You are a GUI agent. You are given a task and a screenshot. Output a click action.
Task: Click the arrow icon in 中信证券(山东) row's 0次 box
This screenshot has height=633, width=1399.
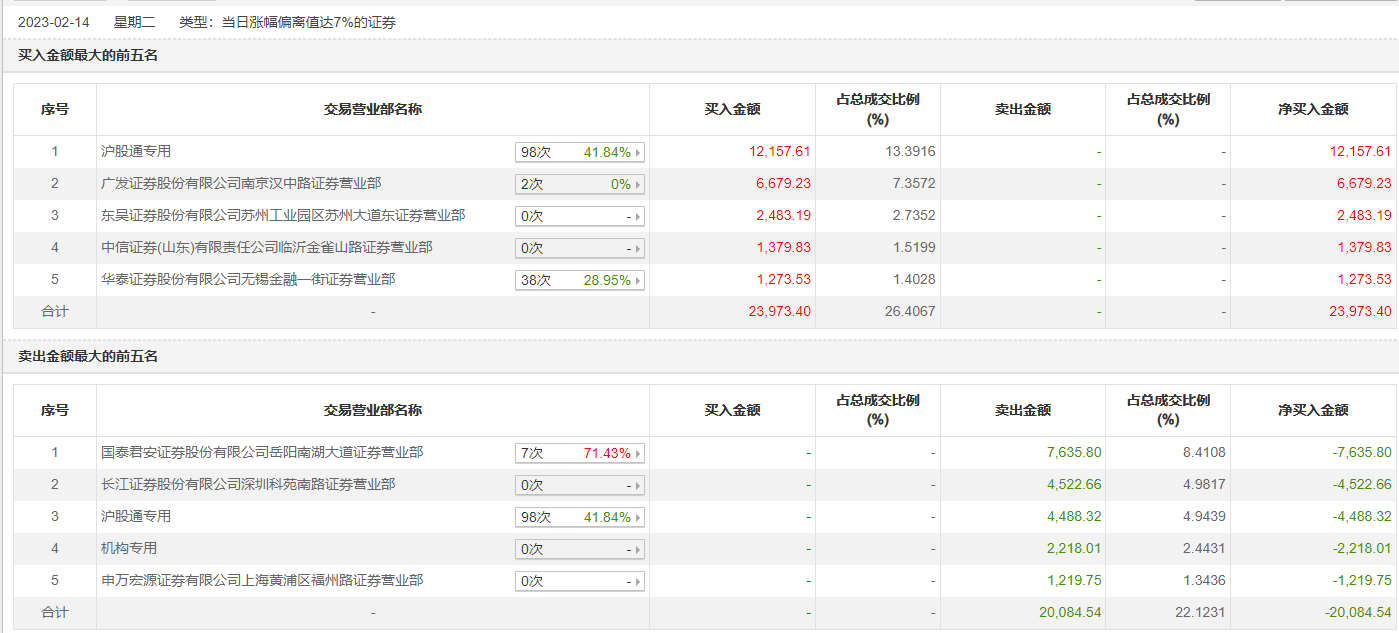638,248
